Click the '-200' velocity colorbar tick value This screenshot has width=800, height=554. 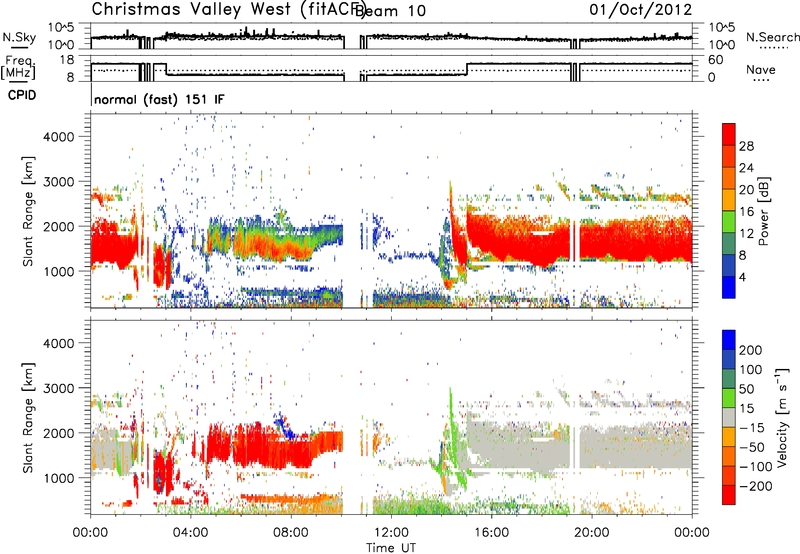[756, 486]
